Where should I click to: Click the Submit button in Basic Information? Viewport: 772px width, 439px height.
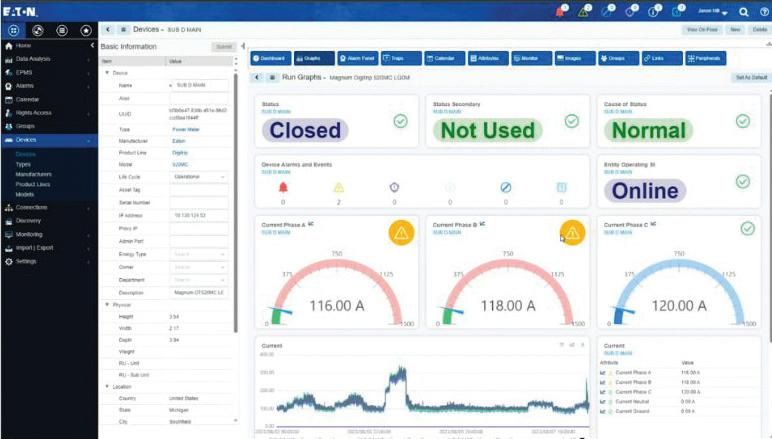click(x=224, y=47)
